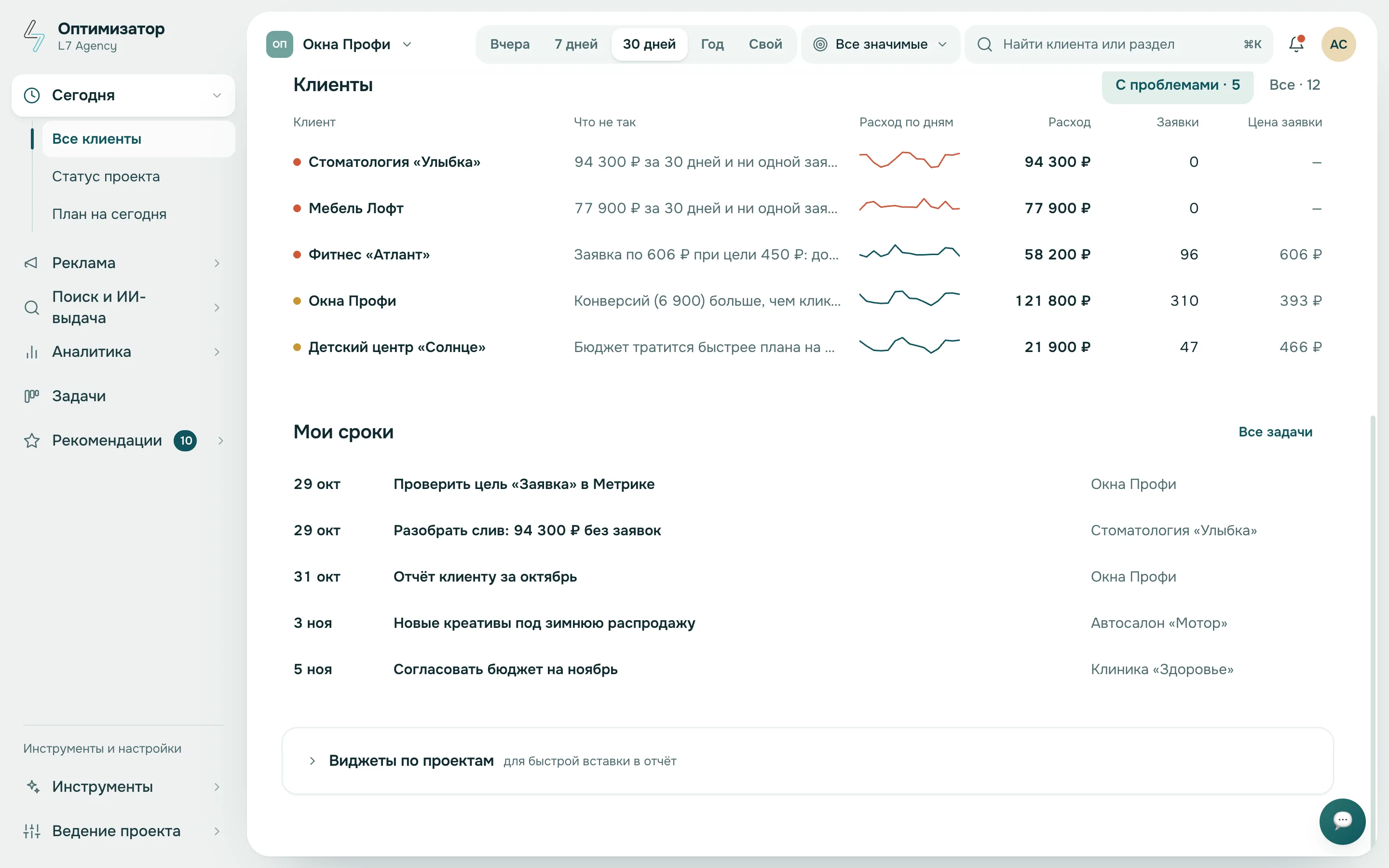Open the Окна Профи project dropdown
The width and height of the screenshot is (1389, 868).
pyautogui.click(x=339, y=44)
